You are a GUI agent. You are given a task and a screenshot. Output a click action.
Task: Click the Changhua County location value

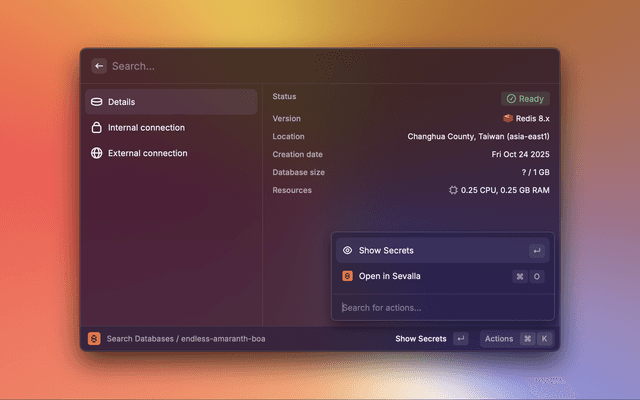point(478,136)
